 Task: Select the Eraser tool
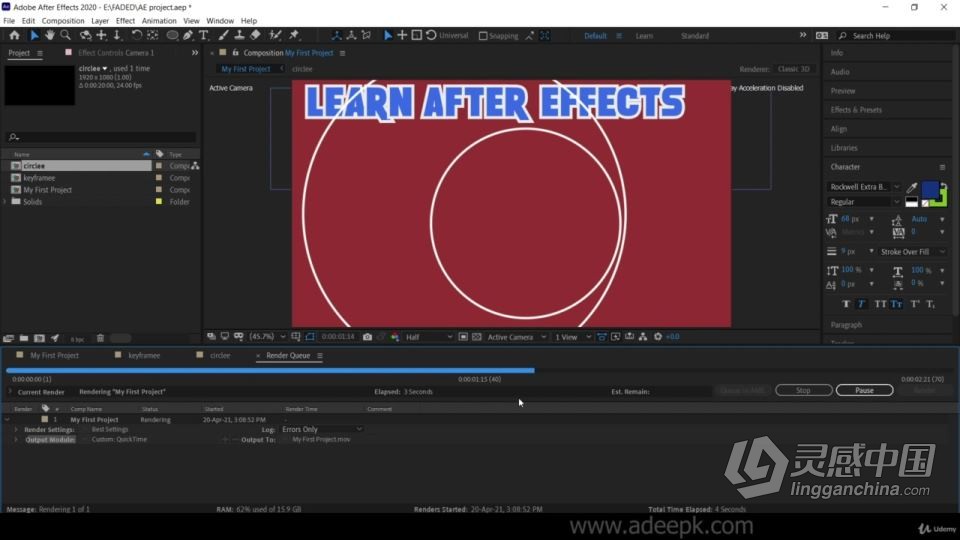[255, 36]
